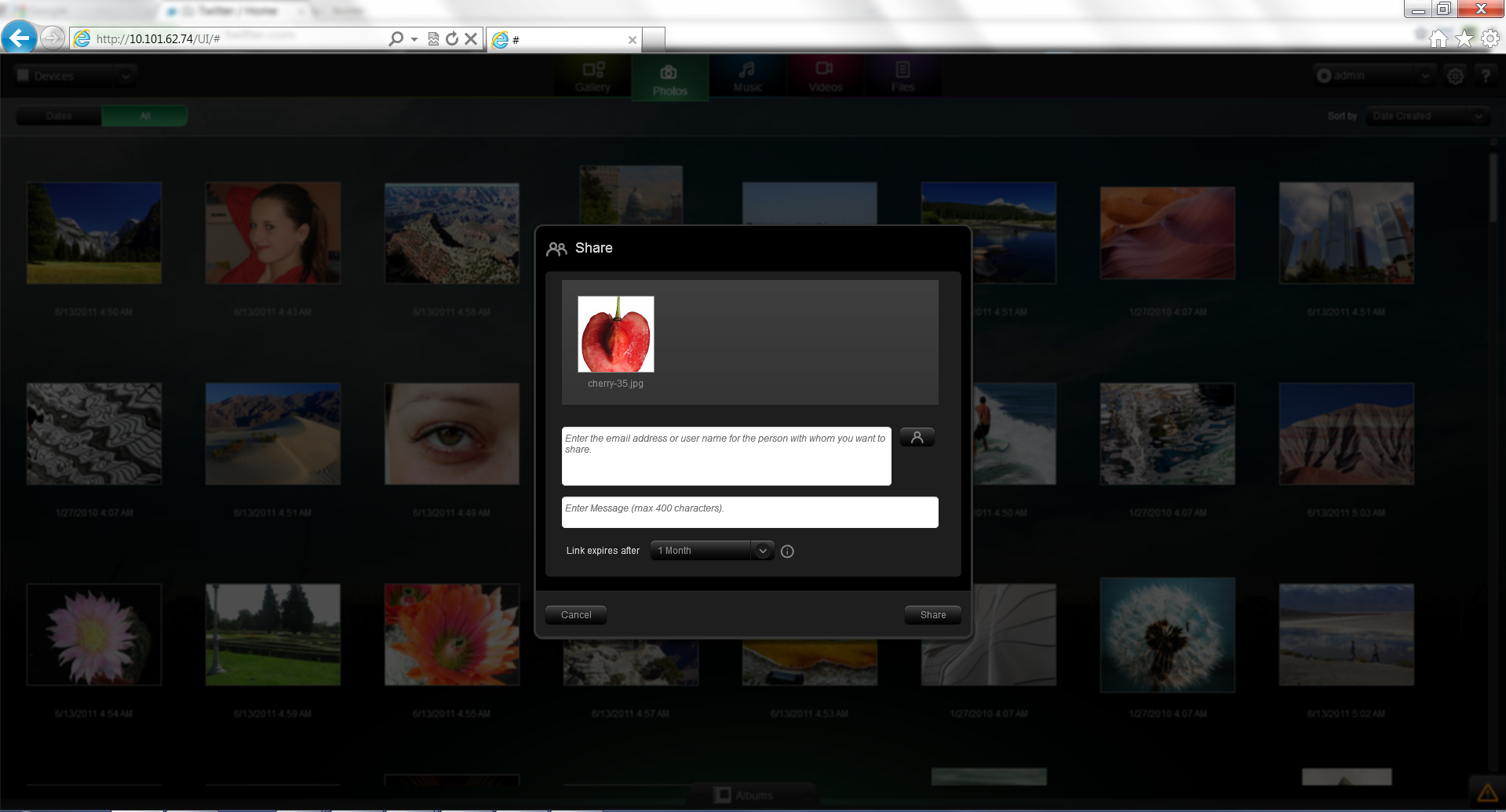Open the skyscrapers photo thumbnail
Screen dimensions: 1506x812
(x=1347, y=233)
